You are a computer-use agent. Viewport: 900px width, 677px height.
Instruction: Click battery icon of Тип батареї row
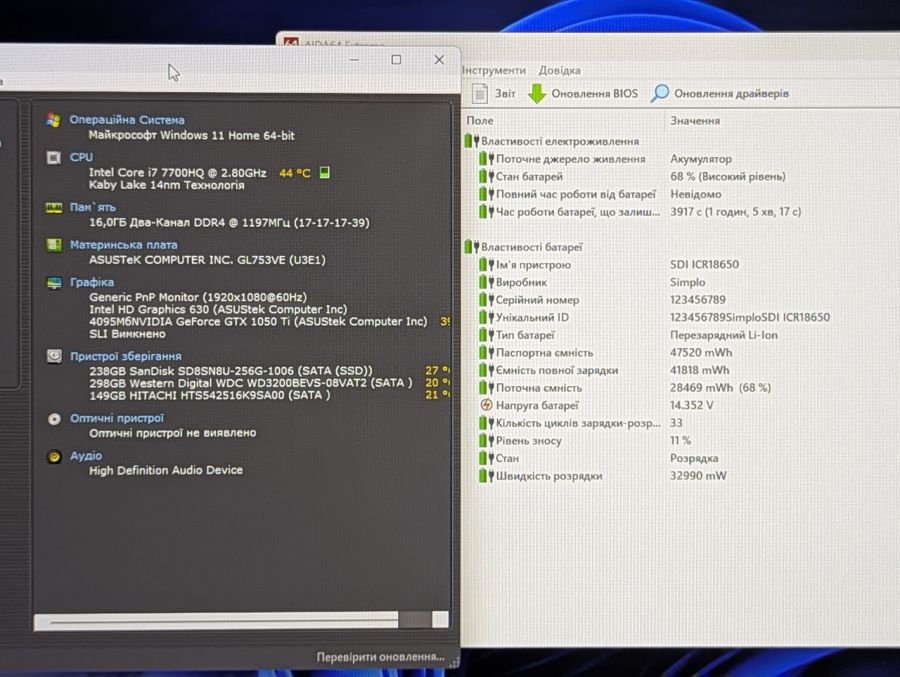pyautogui.click(x=486, y=335)
